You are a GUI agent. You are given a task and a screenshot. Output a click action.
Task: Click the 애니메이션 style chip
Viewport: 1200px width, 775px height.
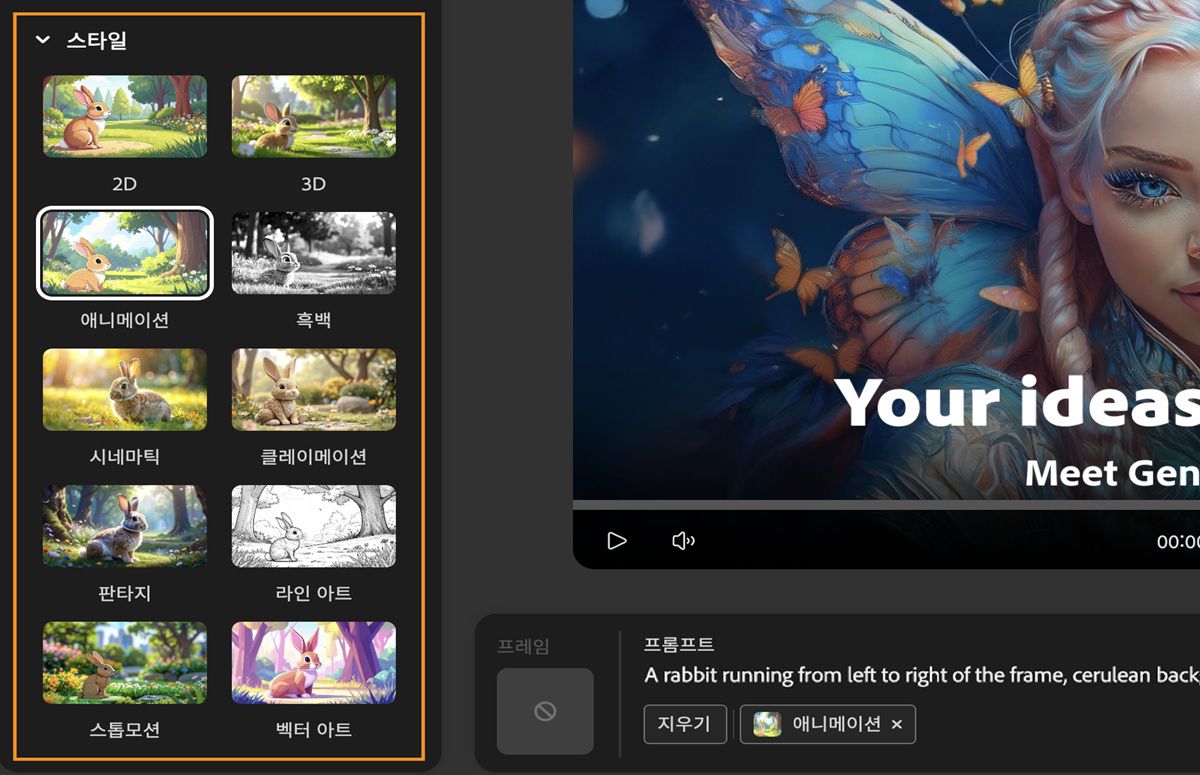(x=827, y=724)
